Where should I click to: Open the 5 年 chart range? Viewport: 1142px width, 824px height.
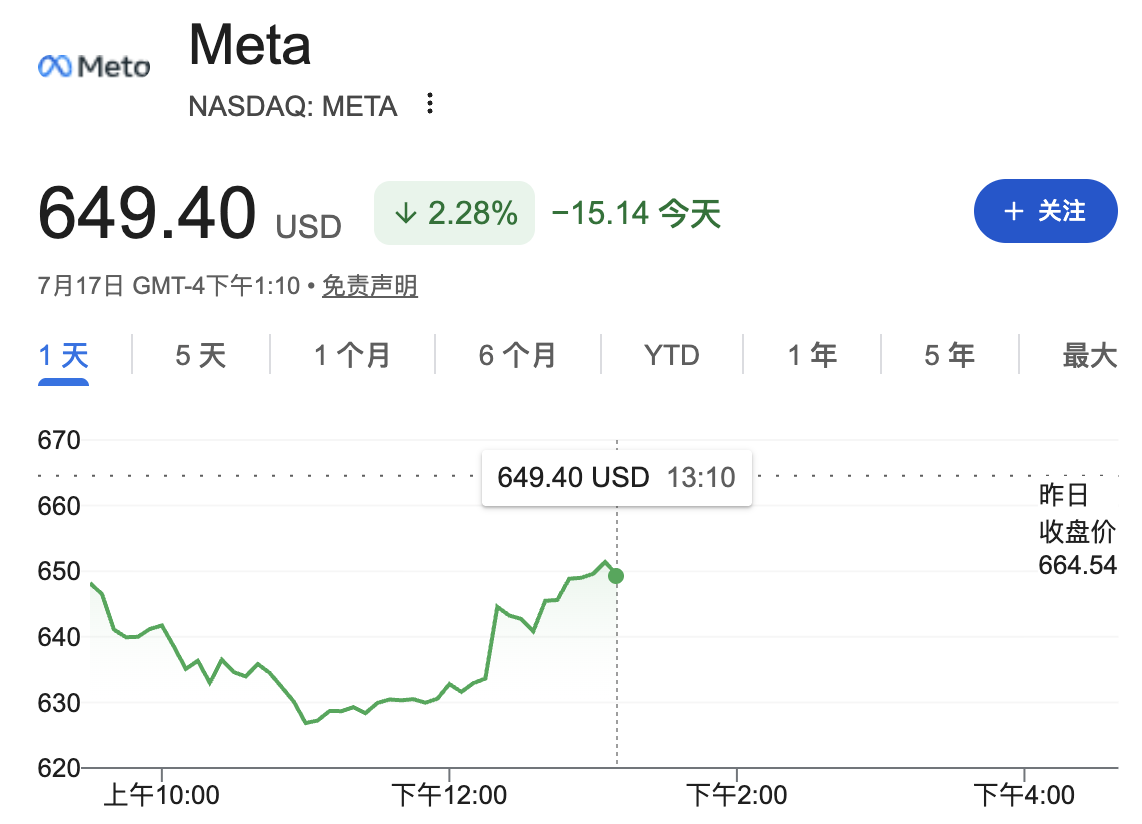click(950, 356)
